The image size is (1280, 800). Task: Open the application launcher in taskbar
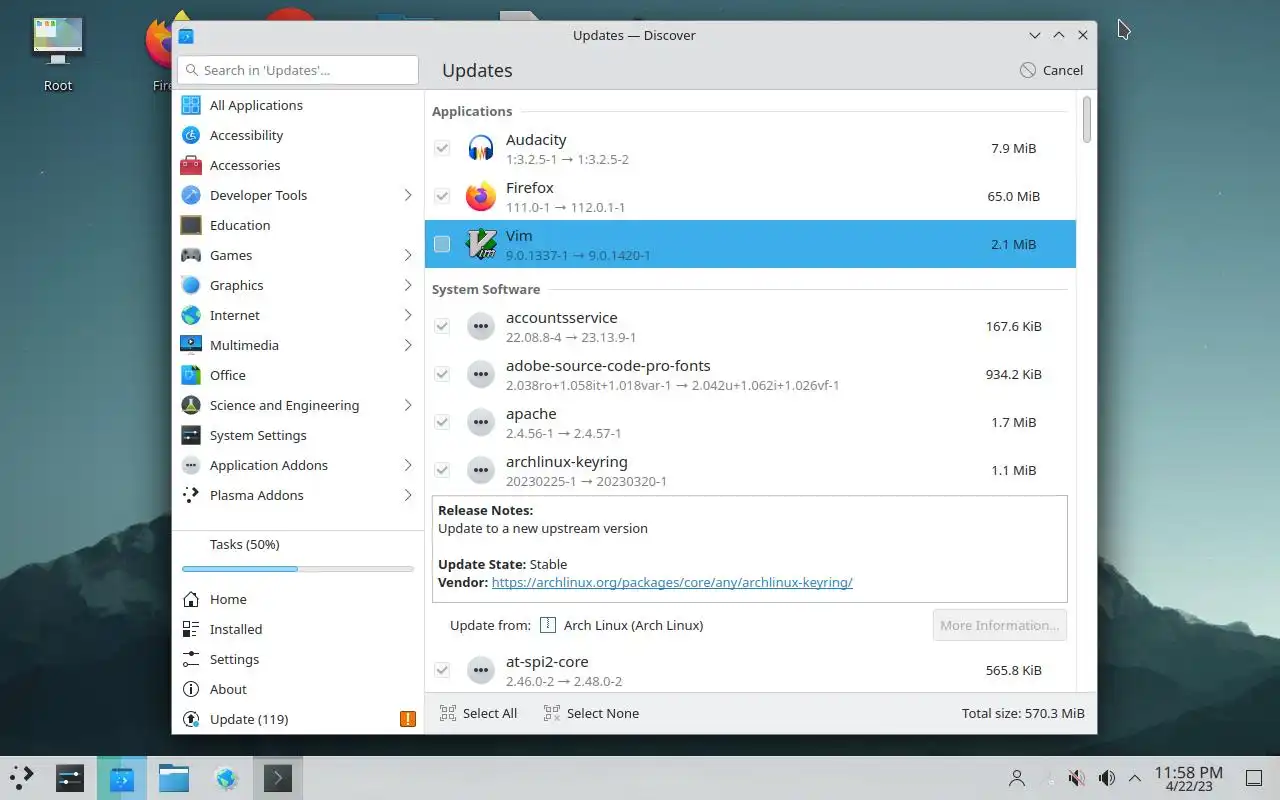pos(22,777)
